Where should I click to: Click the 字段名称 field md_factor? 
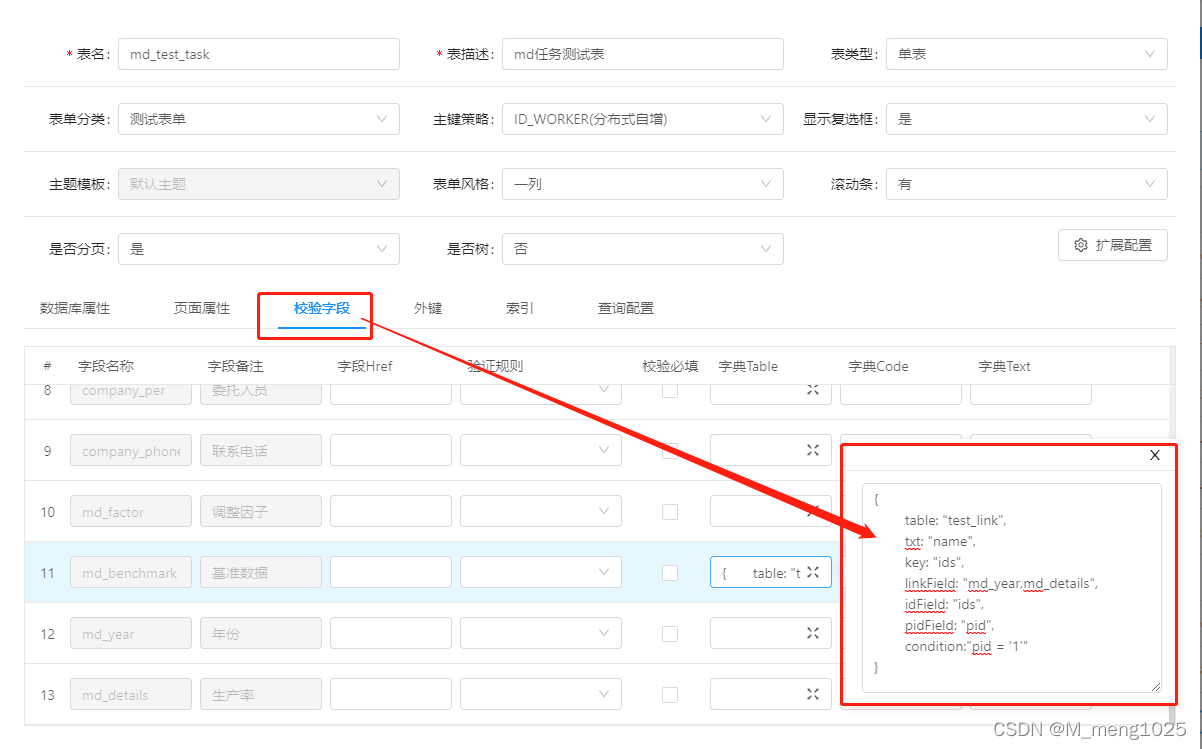coord(131,512)
